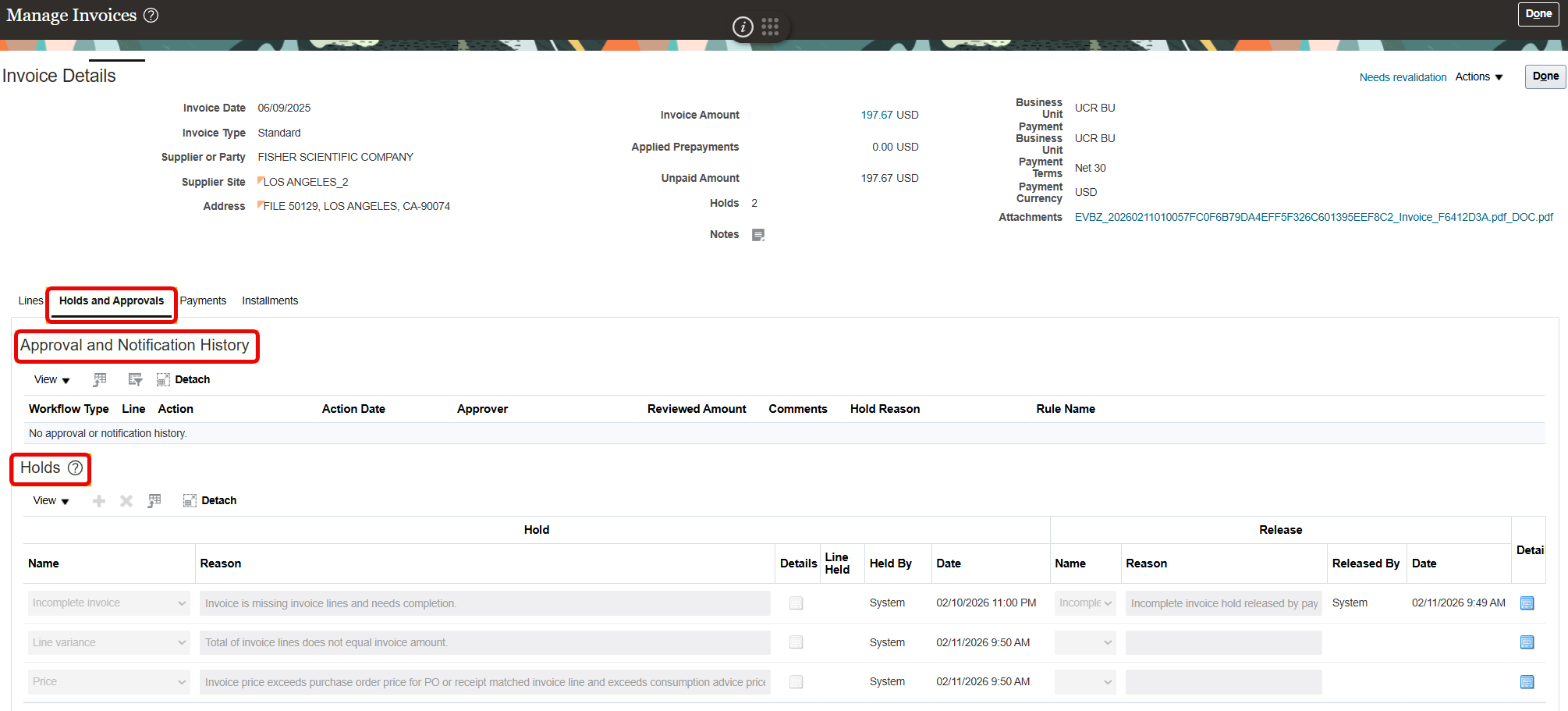Screen dimensions: 1568x711
Task: Release a hold using the X icon
Action: click(x=126, y=500)
